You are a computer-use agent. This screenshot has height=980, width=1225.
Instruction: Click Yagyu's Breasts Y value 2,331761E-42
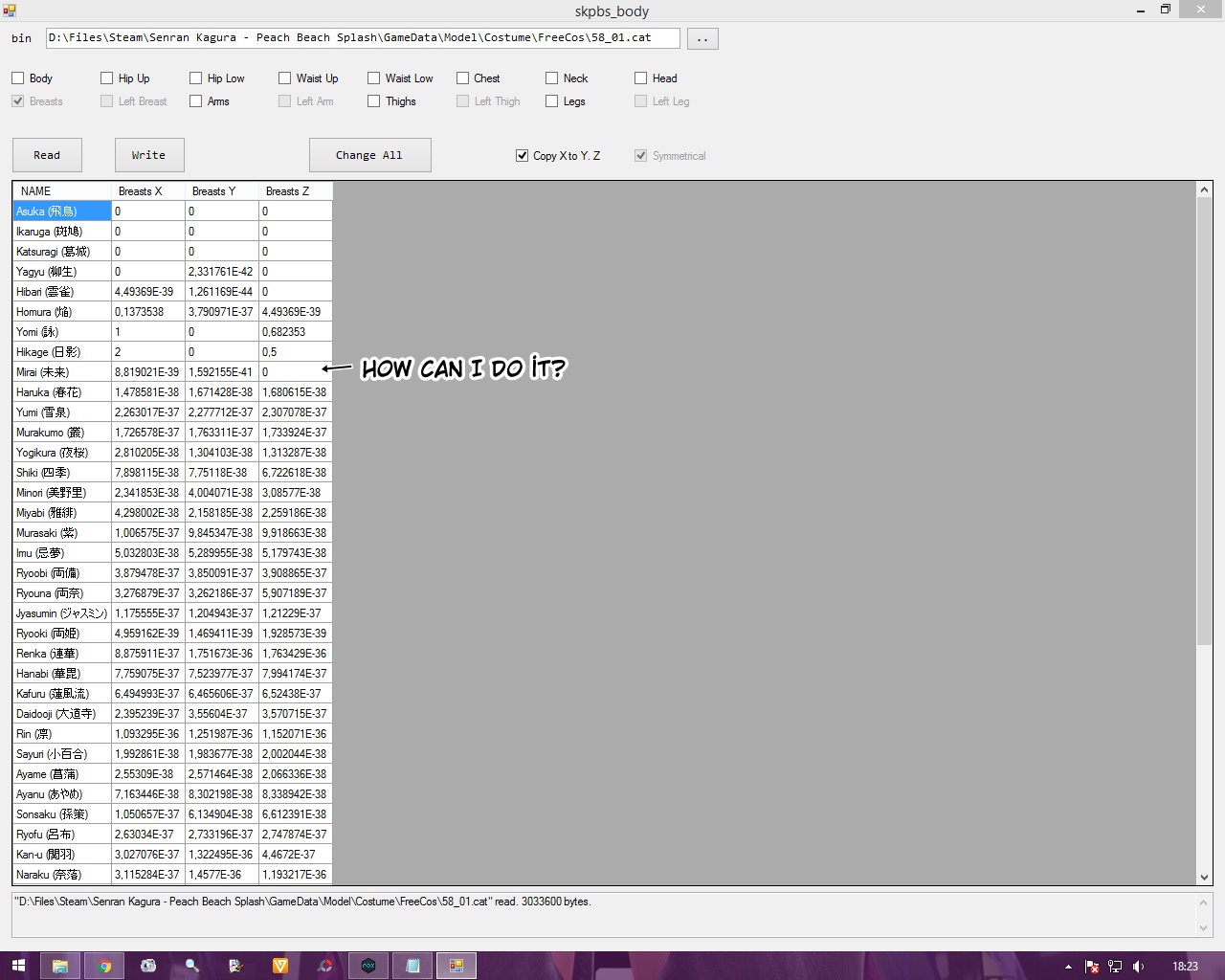(x=222, y=272)
